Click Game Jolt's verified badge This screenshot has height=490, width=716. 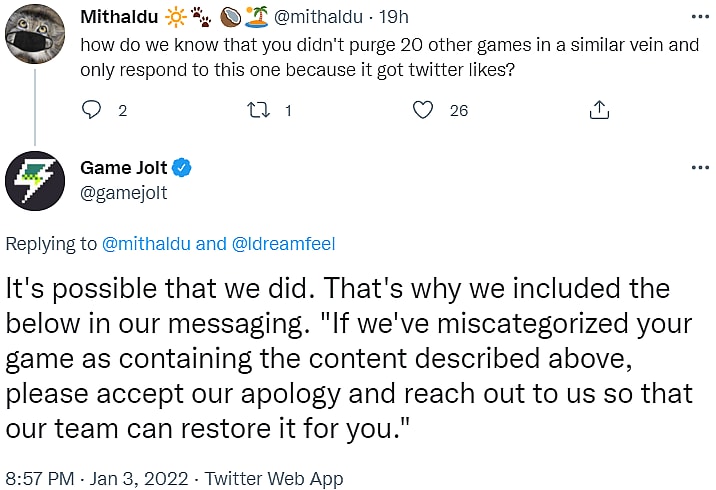(183, 168)
